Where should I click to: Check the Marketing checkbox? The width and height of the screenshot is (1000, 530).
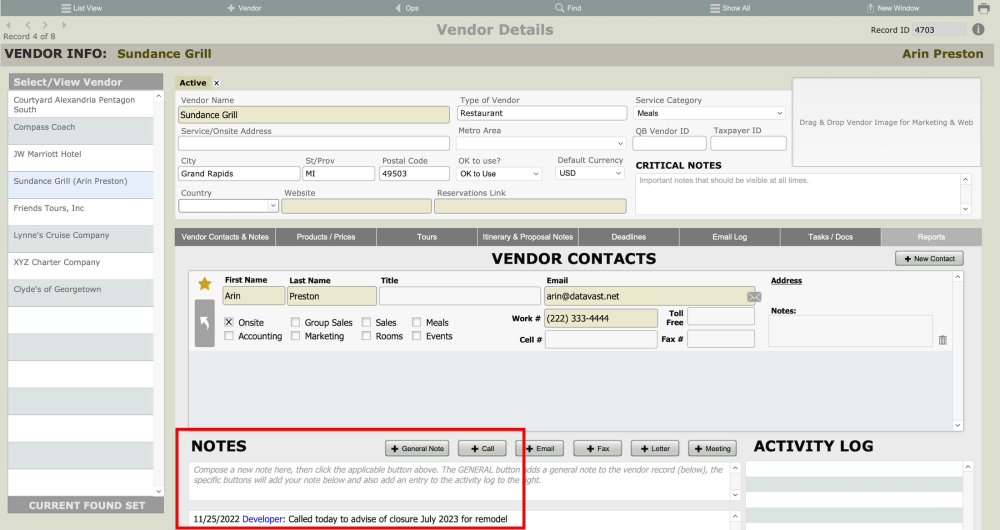point(295,335)
